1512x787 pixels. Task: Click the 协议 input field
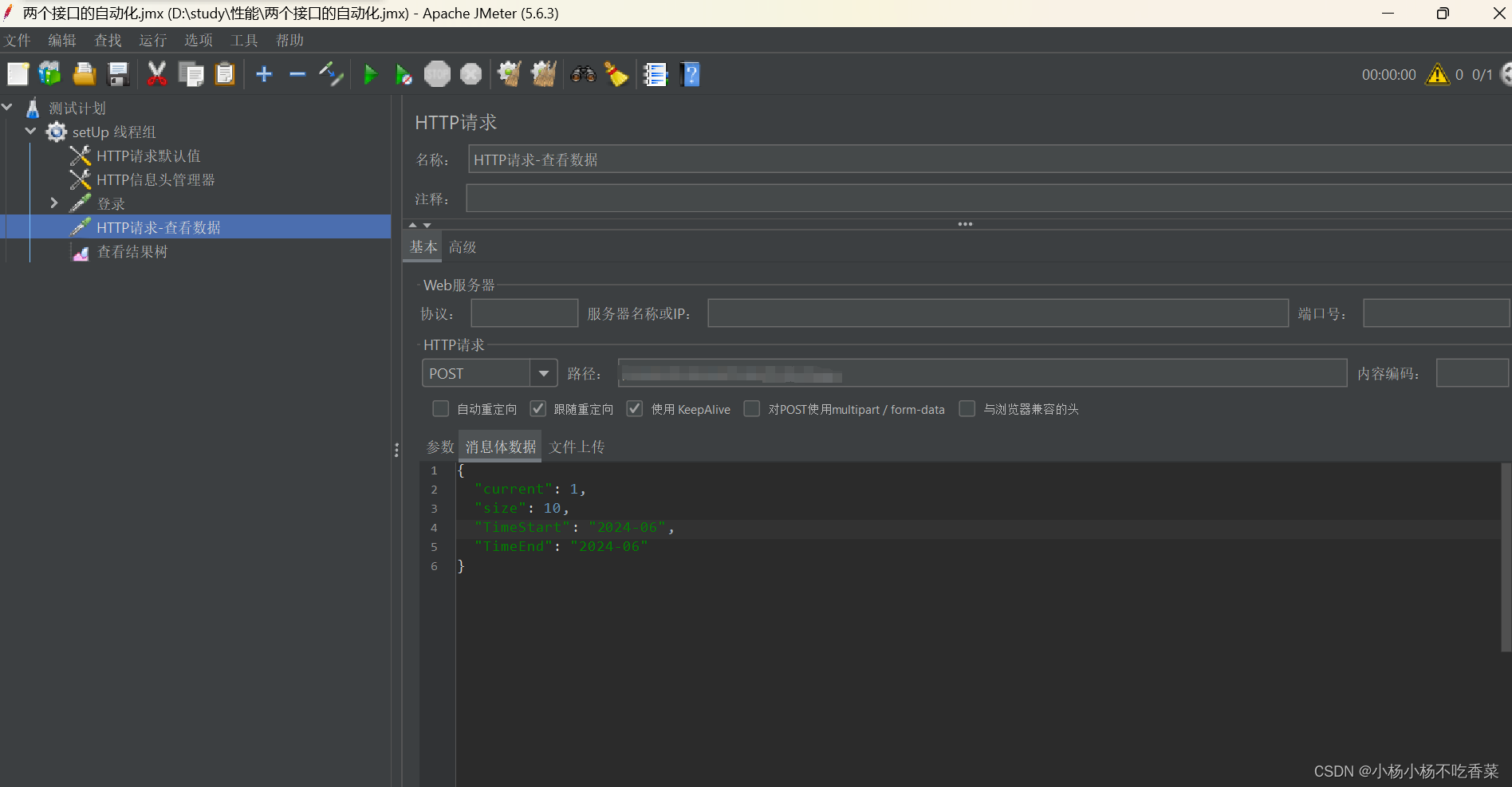524,313
